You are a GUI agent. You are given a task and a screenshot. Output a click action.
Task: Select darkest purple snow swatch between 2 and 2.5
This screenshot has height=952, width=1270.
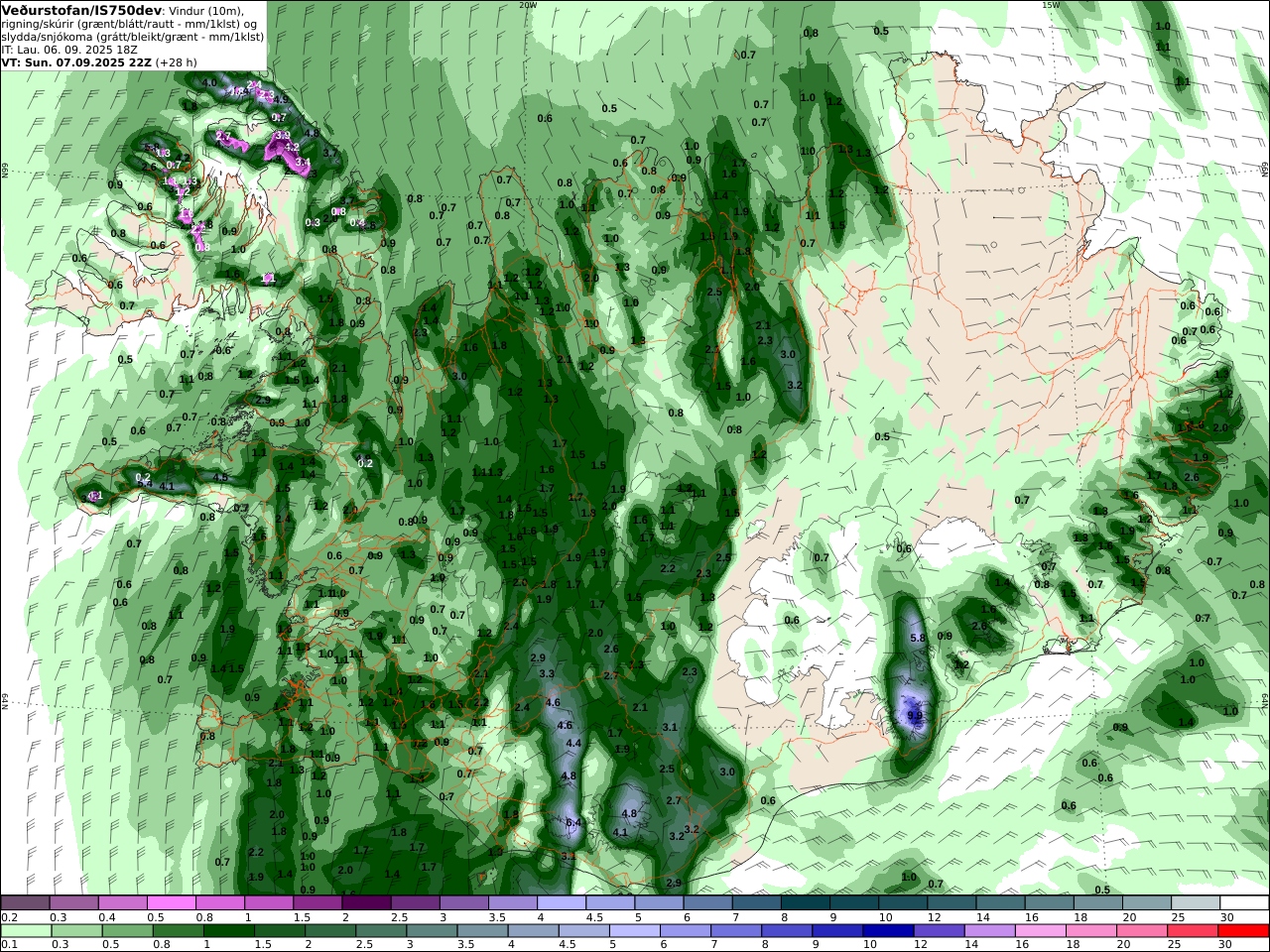pyautogui.click(x=366, y=902)
